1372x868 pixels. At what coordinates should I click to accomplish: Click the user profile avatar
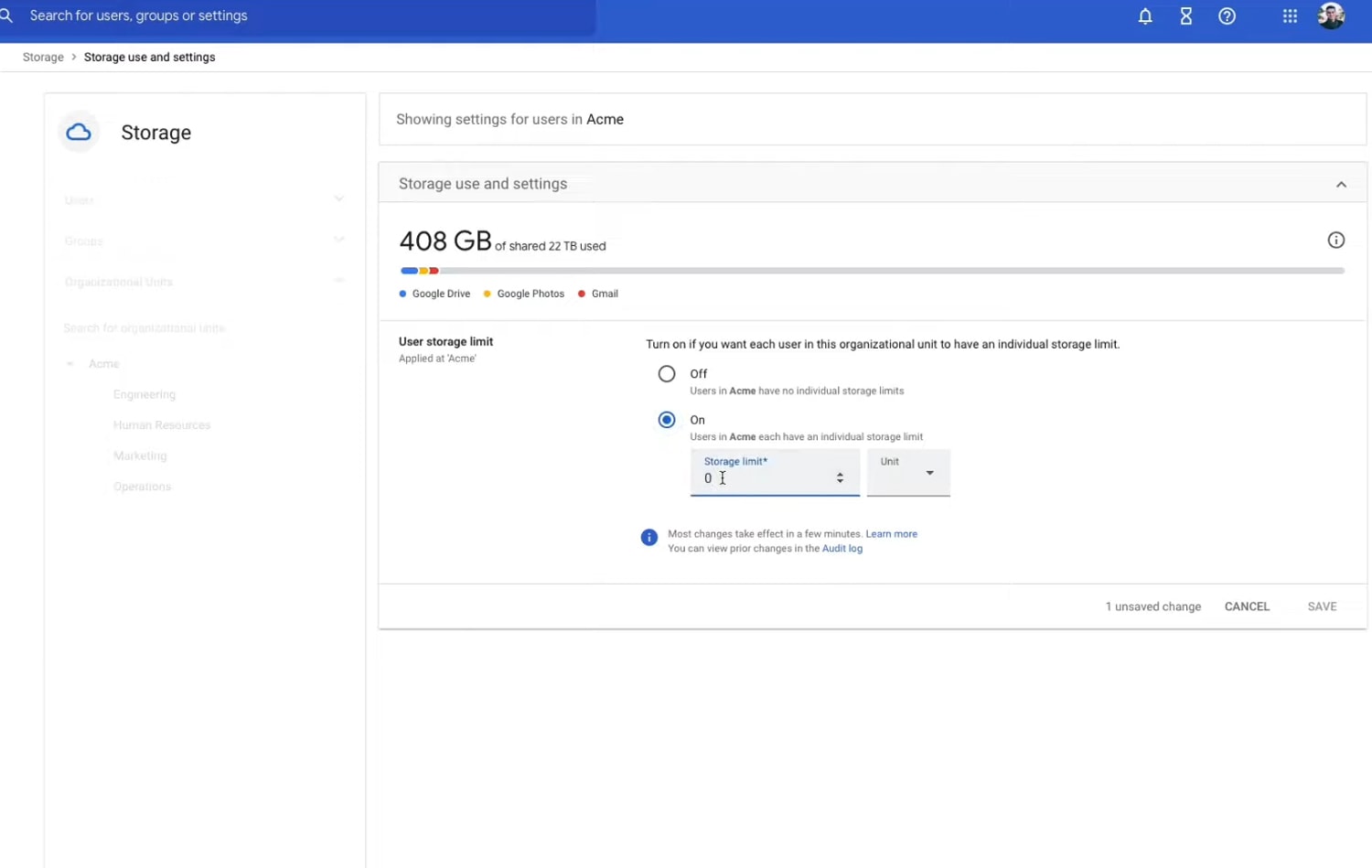pos(1331,16)
